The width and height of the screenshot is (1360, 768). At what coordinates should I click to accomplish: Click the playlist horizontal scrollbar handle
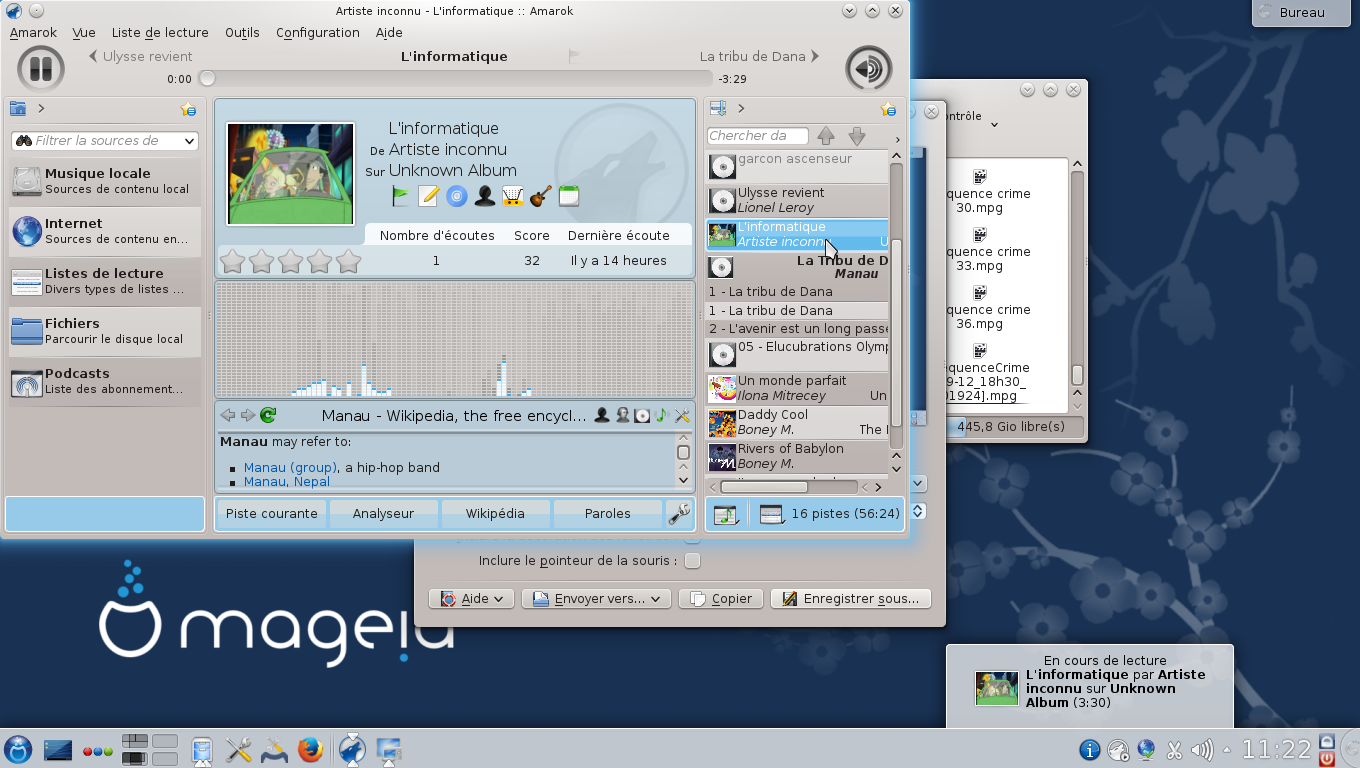[765, 487]
